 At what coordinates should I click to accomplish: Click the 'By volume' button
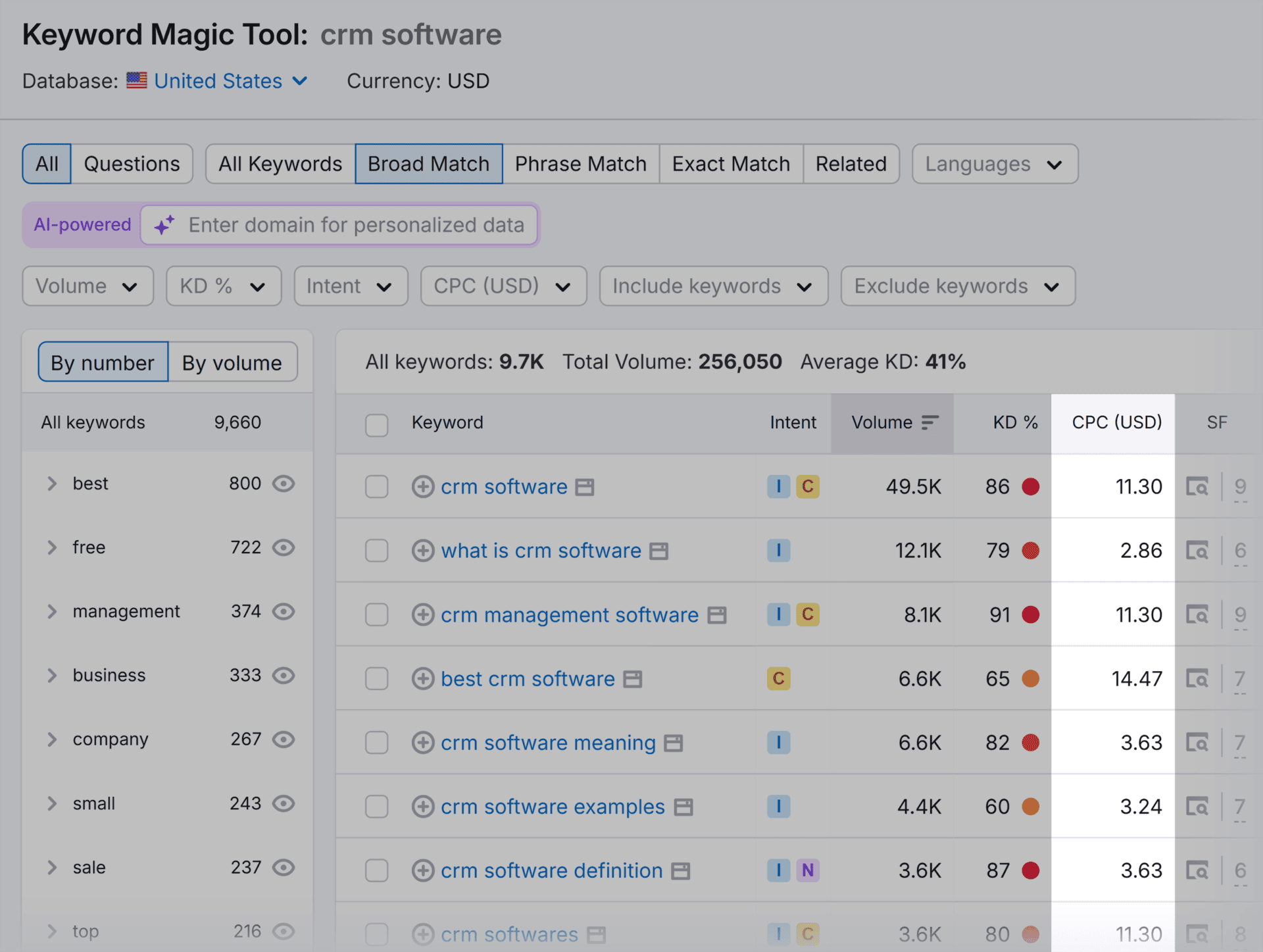[232, 363]
